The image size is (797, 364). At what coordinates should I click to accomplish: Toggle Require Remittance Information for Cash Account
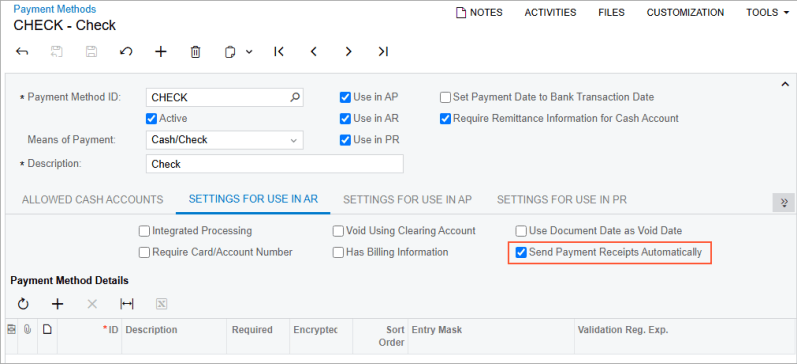[x=445, y=118]
